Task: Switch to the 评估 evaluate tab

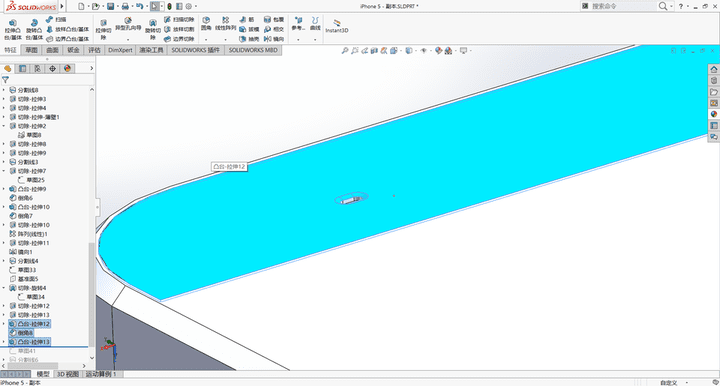Action: click(x=94, y=50)
